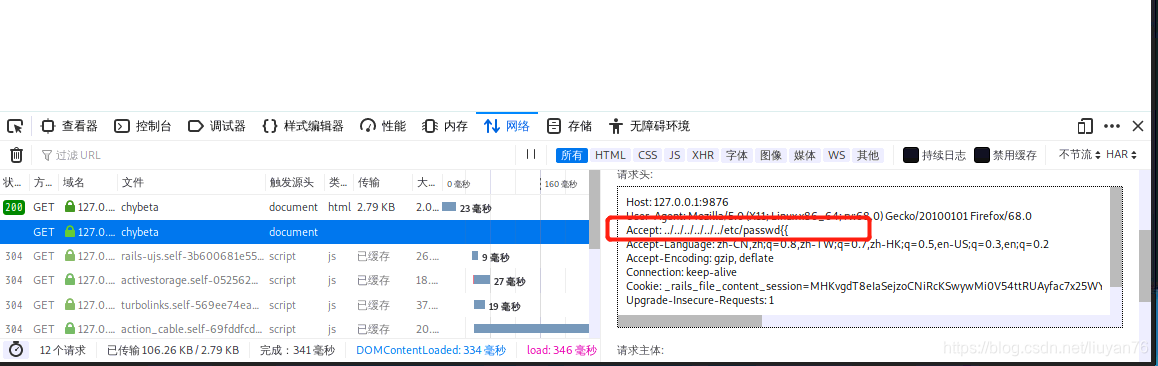Viewport: 1158px width, 366px height.
Task: Open the Console (控制台) tab
Action: click(x=143, y=126)
